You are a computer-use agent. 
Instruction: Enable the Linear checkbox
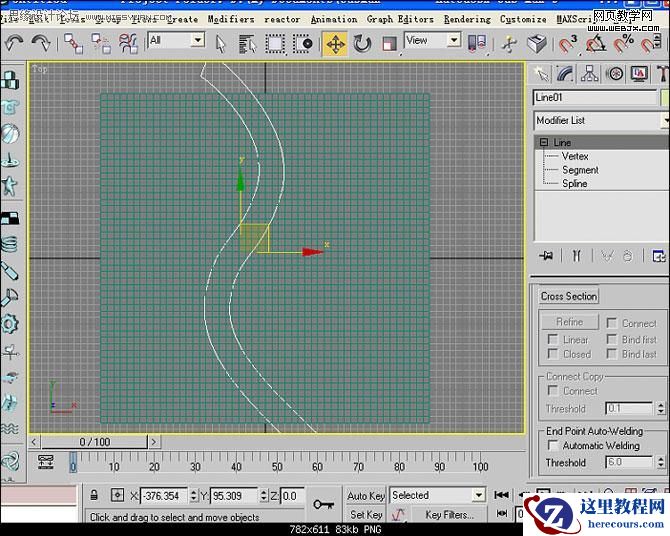click(x=552, y=339)
